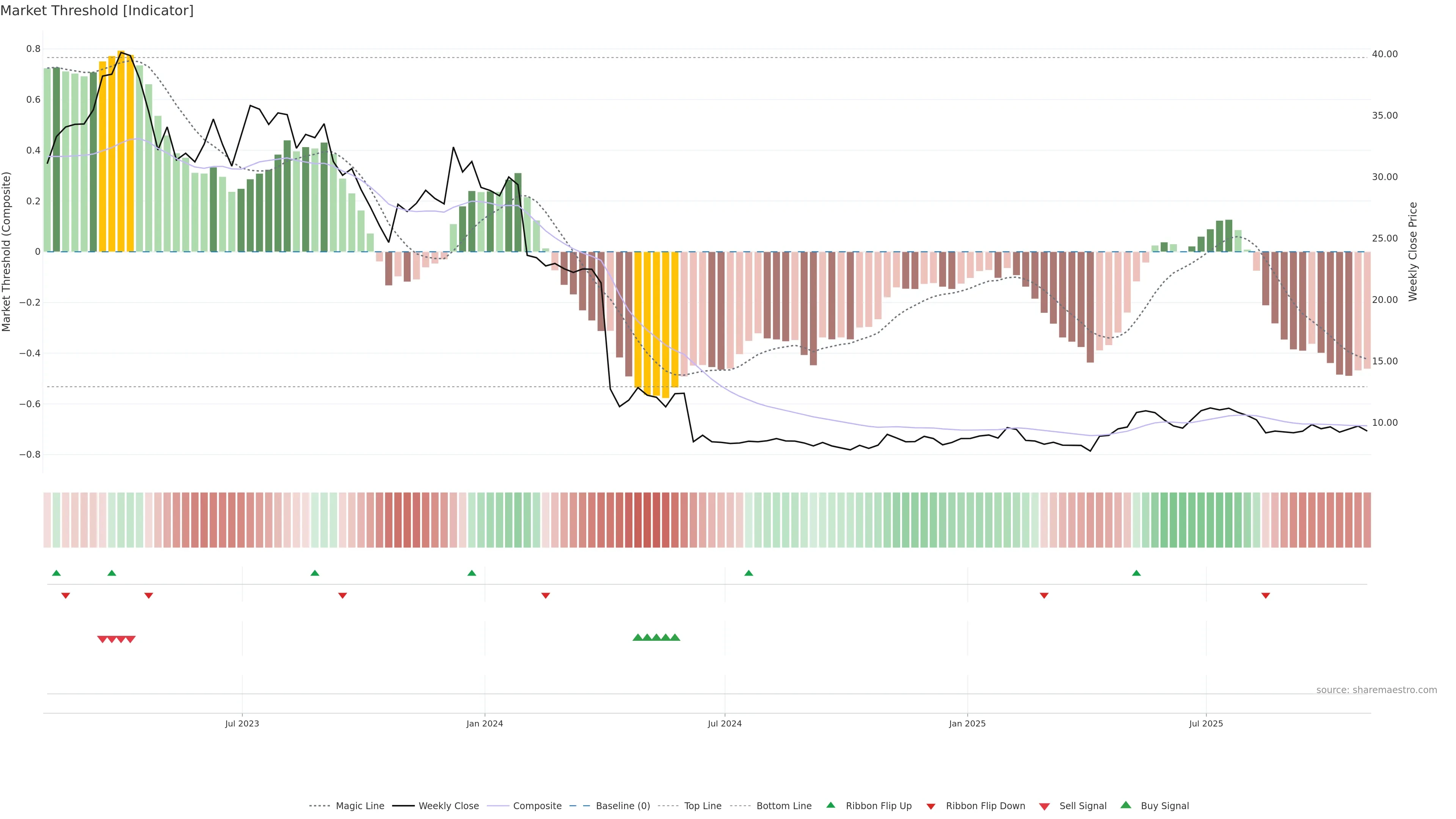Click the Buy Signal legend marker icon
Image resolution: width=1456 pixels, height=819 pixels.
1125,805
